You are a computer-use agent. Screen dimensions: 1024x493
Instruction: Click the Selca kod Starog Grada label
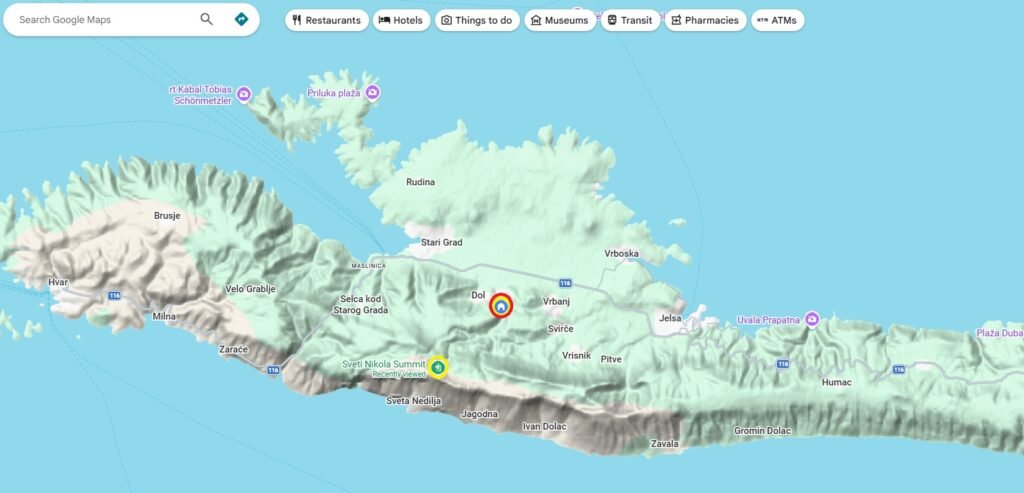(x=360, y=304)
